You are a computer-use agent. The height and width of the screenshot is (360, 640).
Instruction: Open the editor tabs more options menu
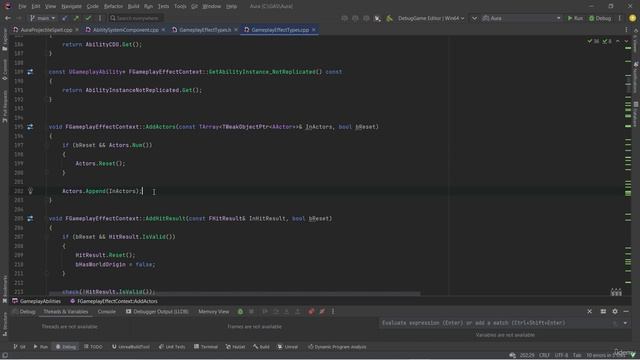pyautogui.click(x=626, y=30)
